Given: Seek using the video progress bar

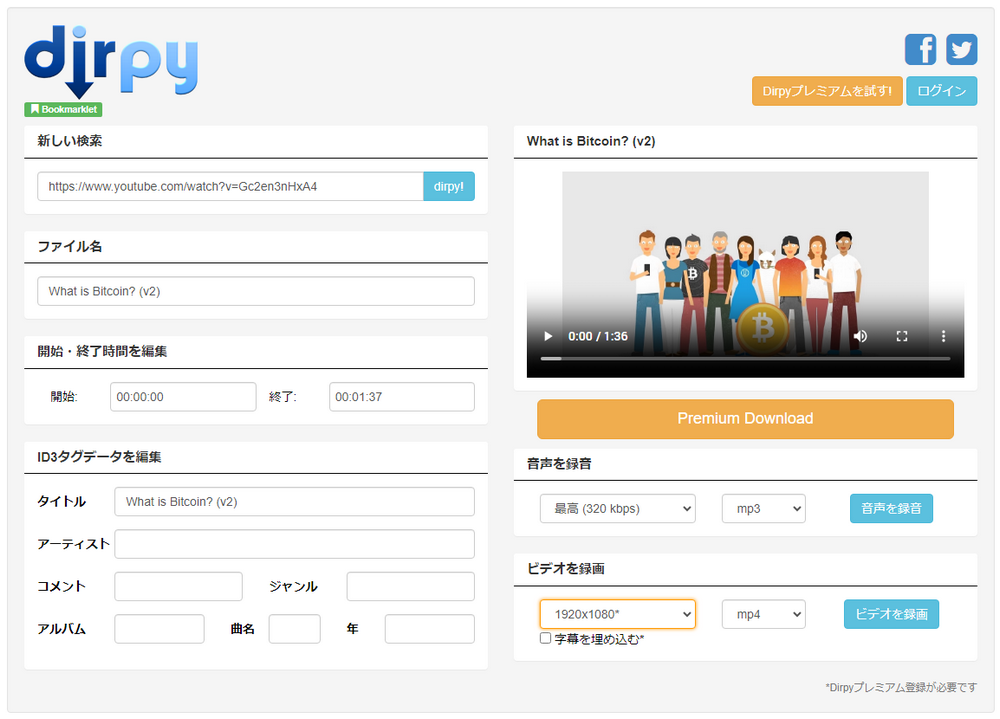Looking at the screenshot, I should point(745,358).
